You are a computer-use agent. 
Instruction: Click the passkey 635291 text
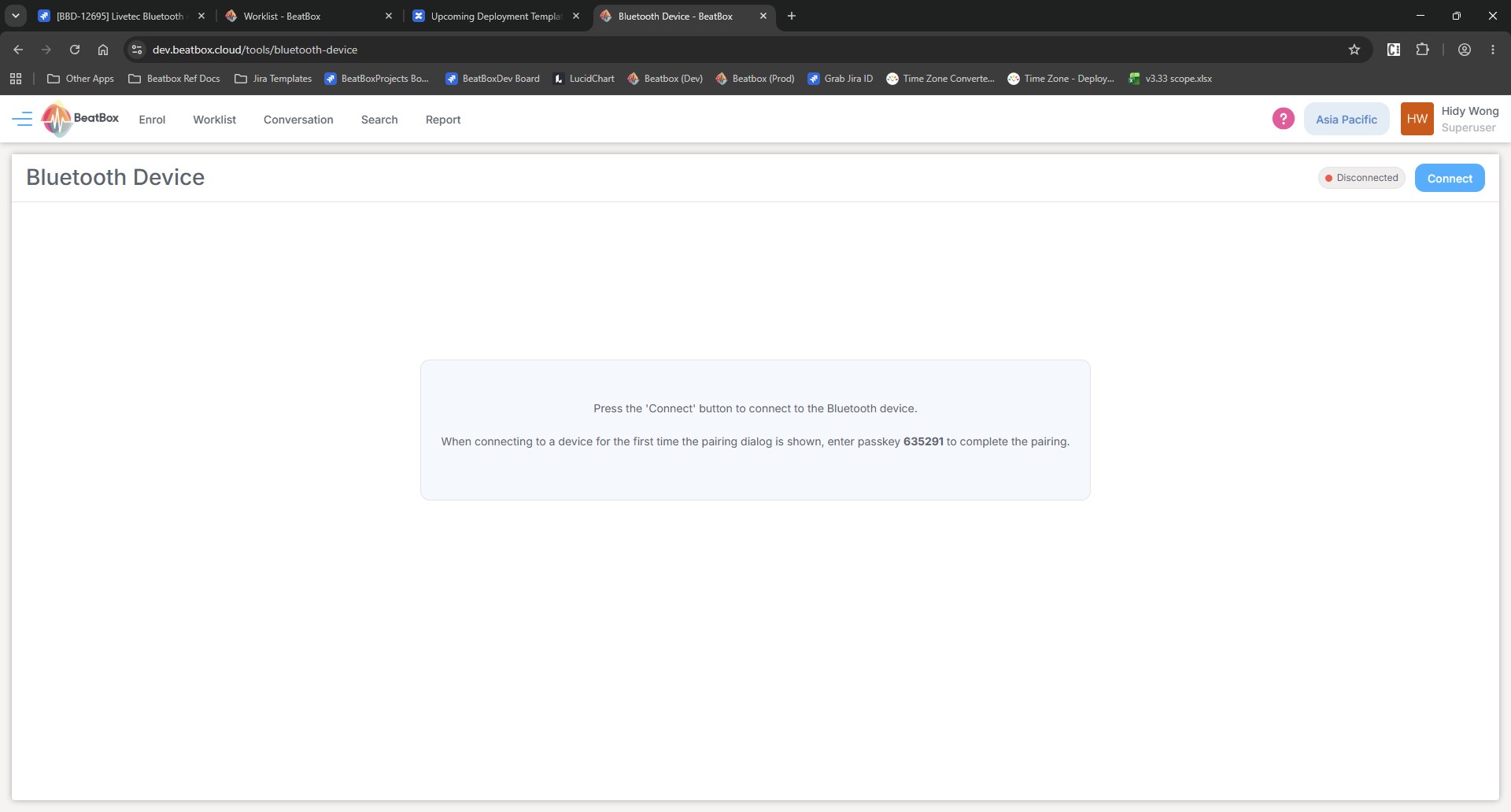(923, 441)
